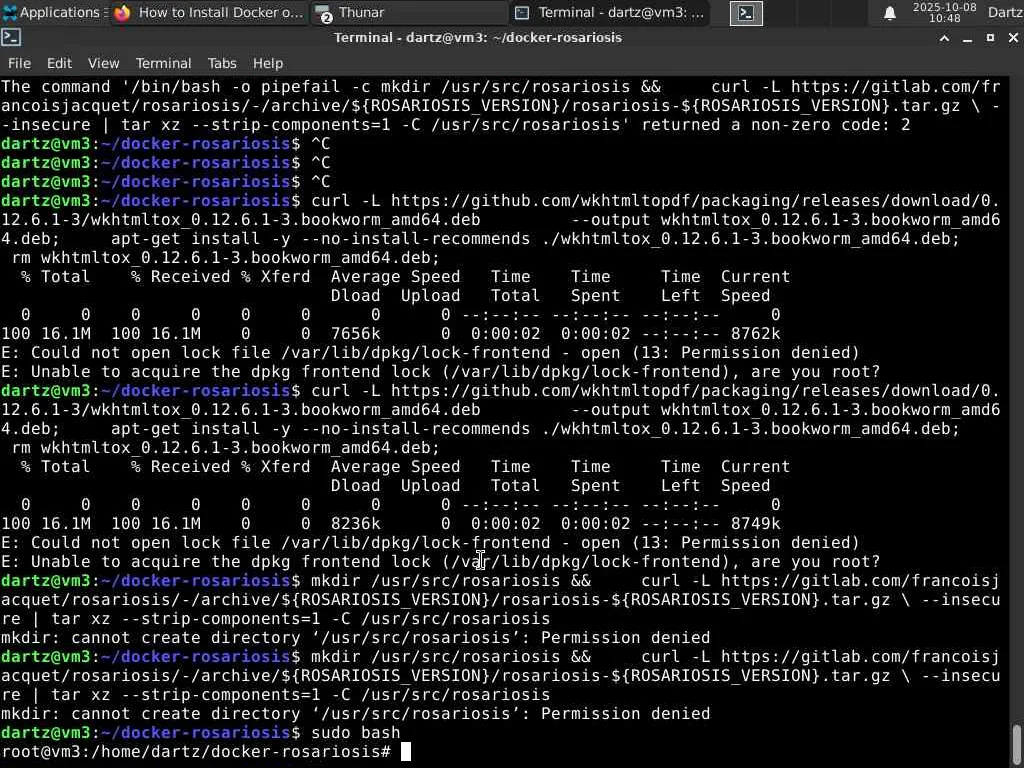Minimize the terminal window
The width and height of the screenshot is (1024, 768).
(967, 39)
